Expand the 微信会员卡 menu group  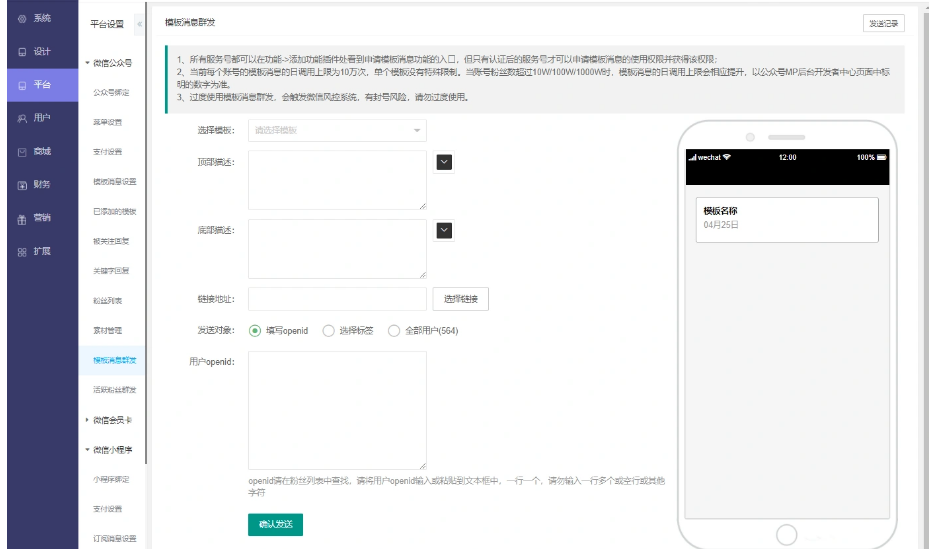click(x=110, y=420)
